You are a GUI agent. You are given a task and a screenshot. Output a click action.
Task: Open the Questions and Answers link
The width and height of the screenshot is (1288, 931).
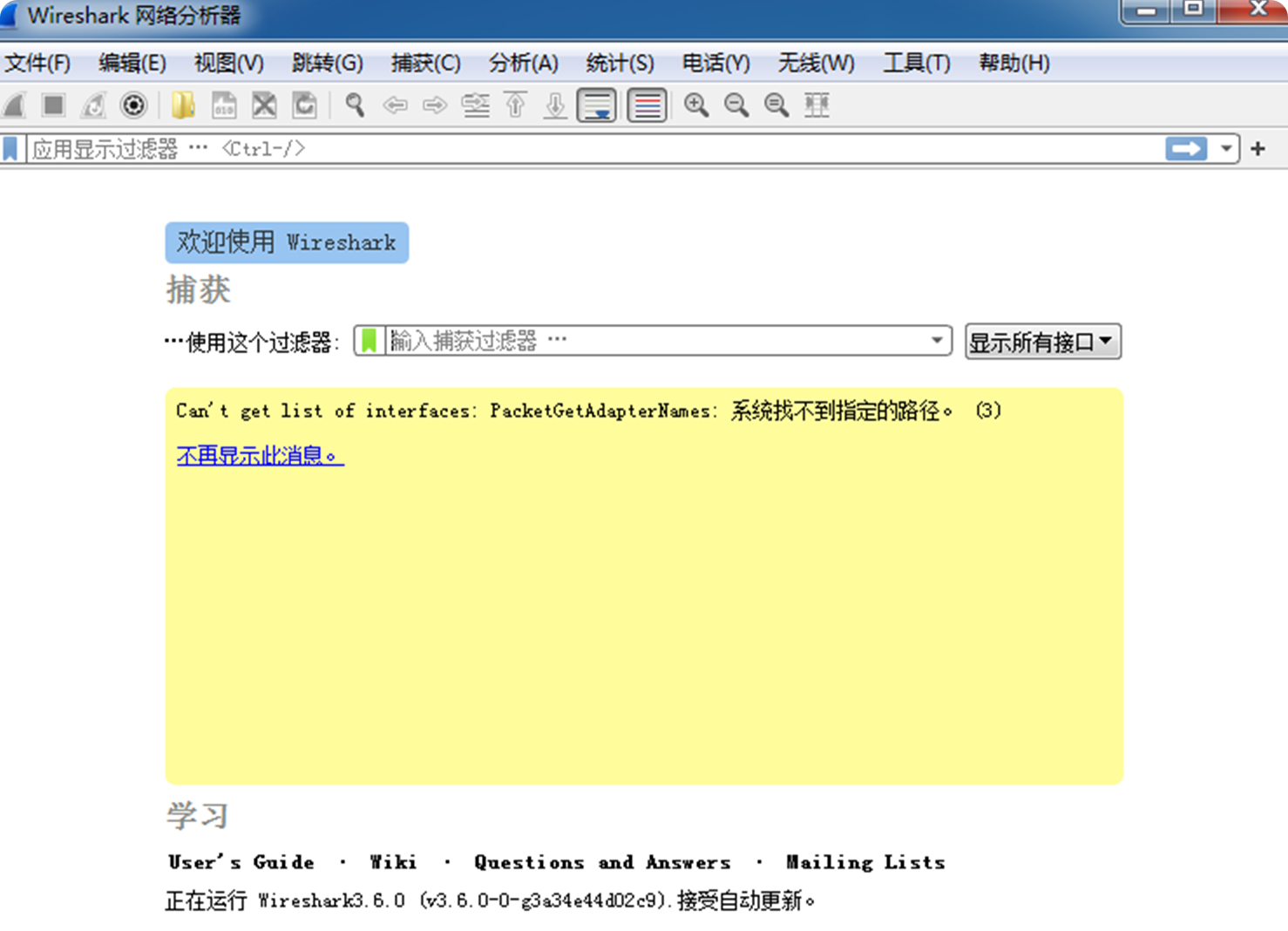pos(602,862)
